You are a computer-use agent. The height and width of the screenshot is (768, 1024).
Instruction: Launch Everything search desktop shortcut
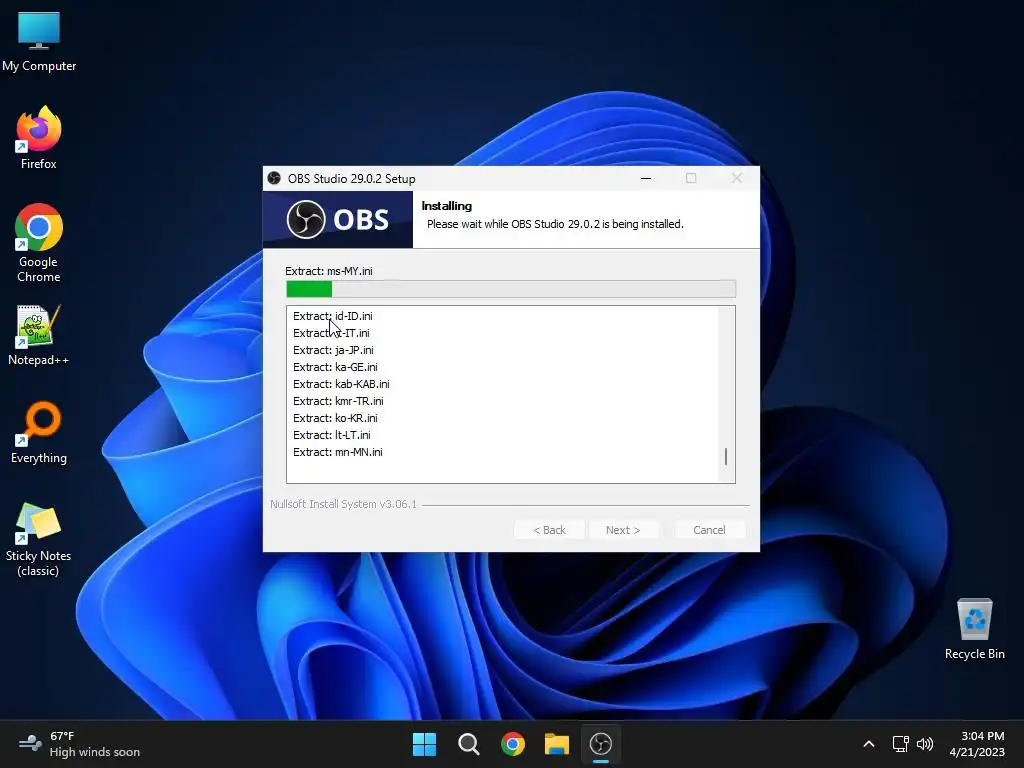[39, 432]
